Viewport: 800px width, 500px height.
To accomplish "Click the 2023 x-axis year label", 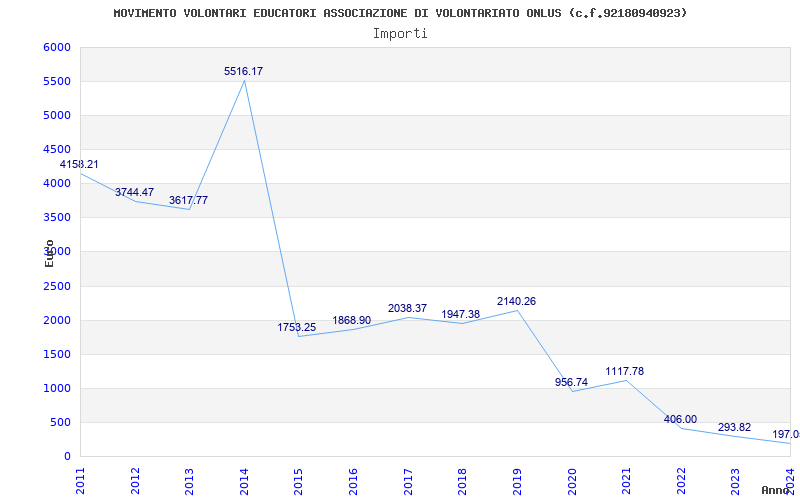I will tap(735, 482).
